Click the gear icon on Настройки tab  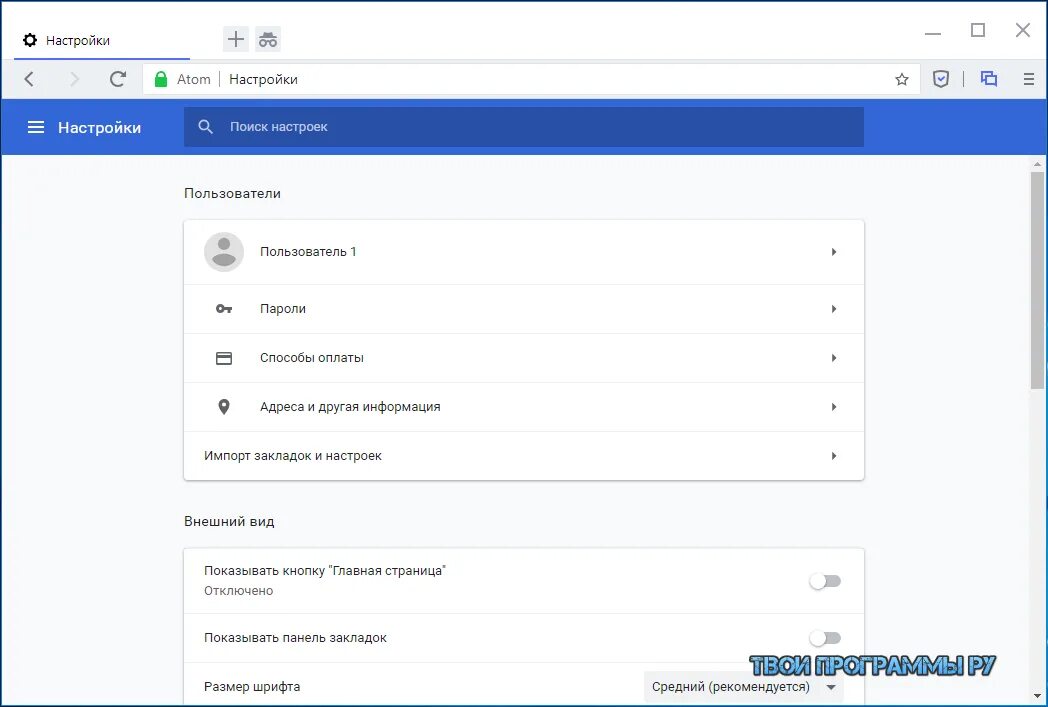pos(30,40)
